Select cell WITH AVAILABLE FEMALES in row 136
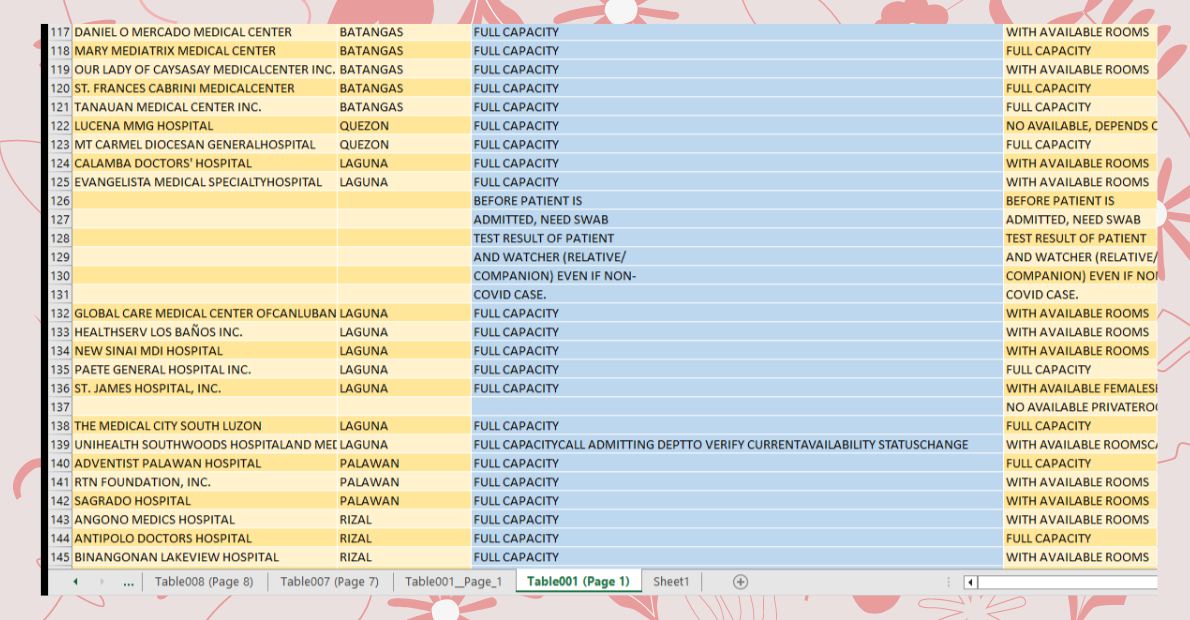Screen dimensions: 1190x620 pyautogui.click(x=1080, y=388)
